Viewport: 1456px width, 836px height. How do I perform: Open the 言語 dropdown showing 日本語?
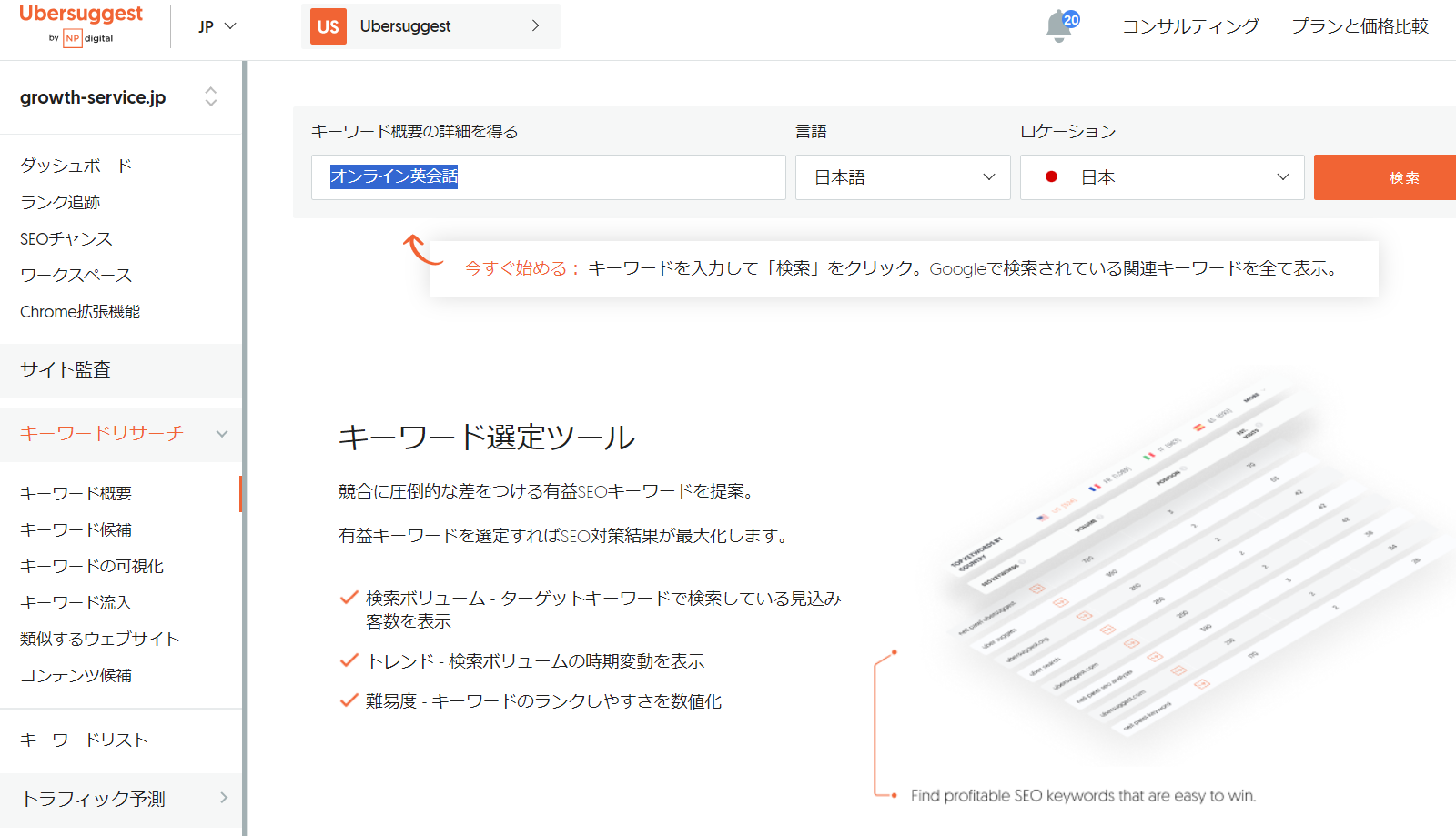click(903, 177)
